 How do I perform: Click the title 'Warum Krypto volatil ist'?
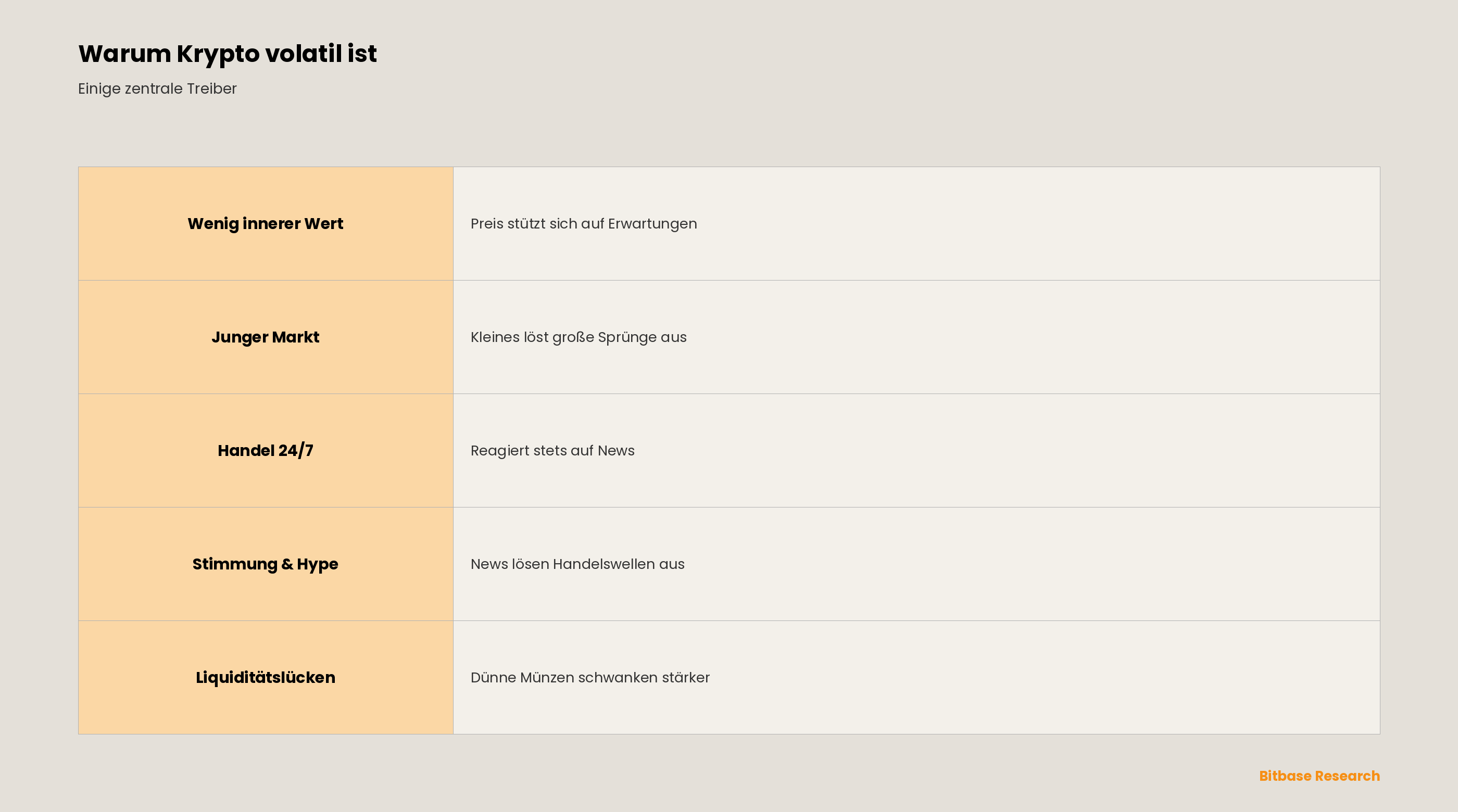point(228,54)
